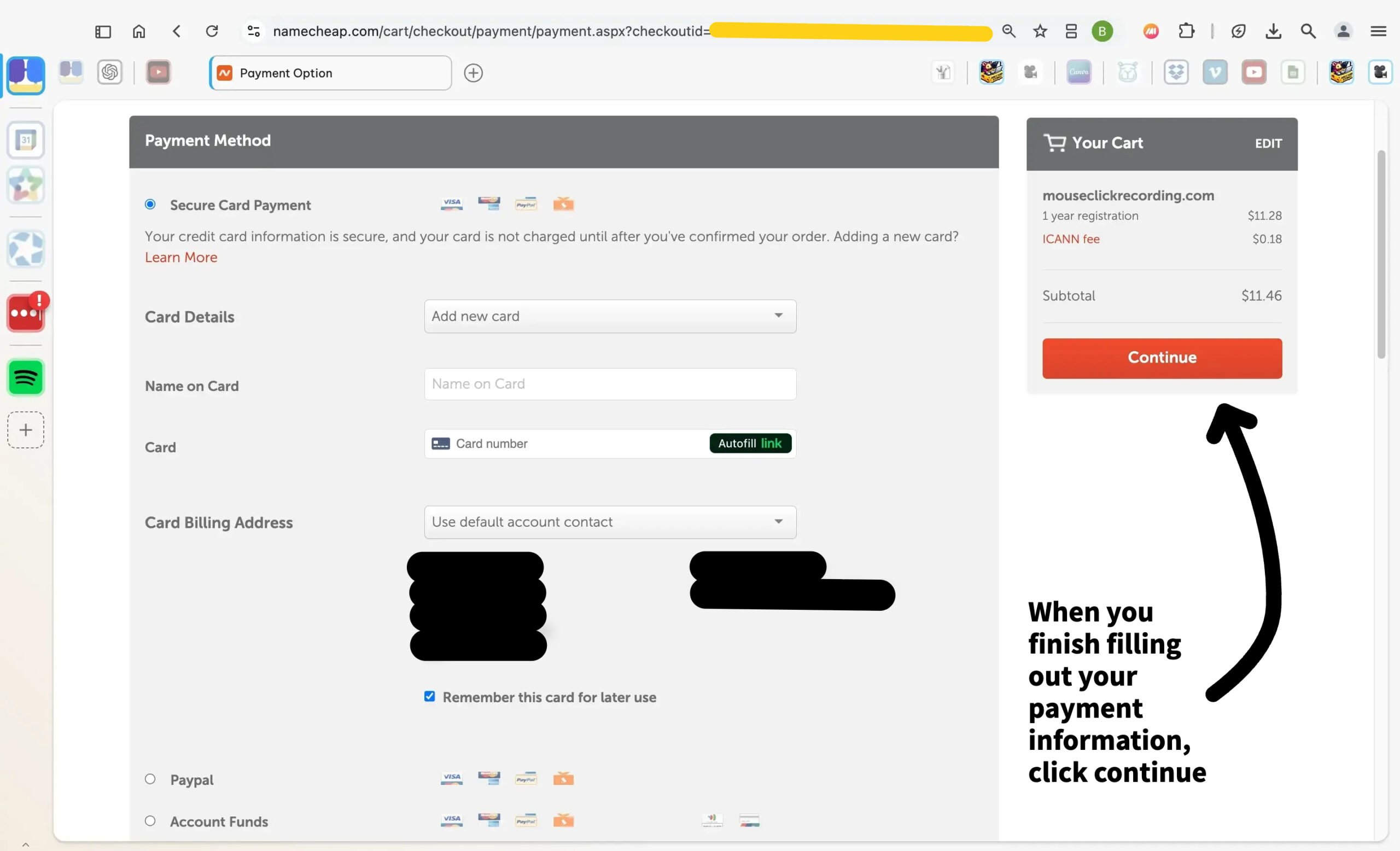This screenshot has width=1400, height=851.
Task: Click the new tab plus icon
Action: [473, 73]
